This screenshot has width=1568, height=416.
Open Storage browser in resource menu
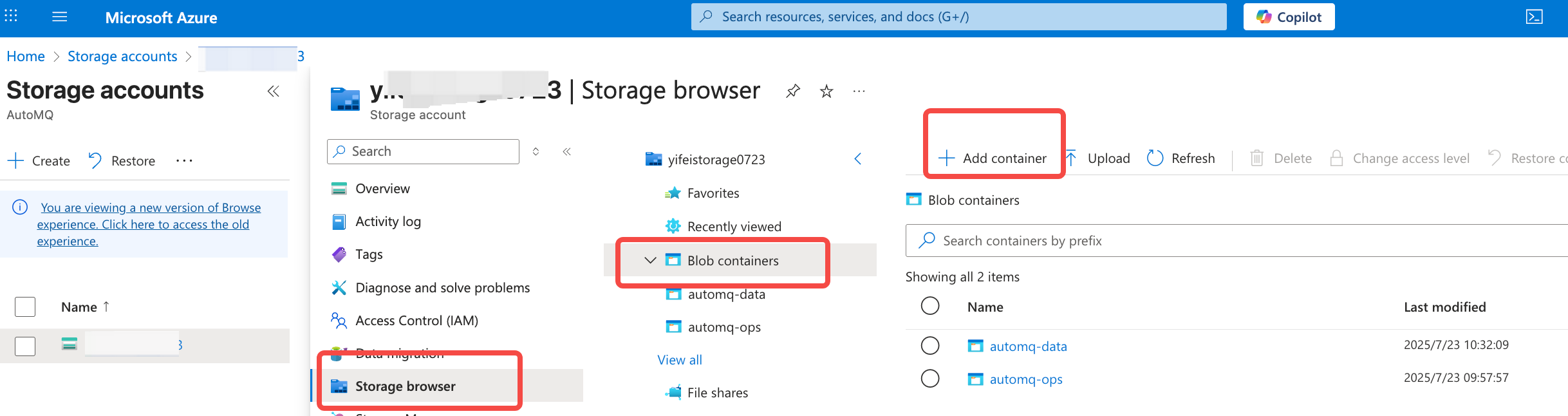405,386
